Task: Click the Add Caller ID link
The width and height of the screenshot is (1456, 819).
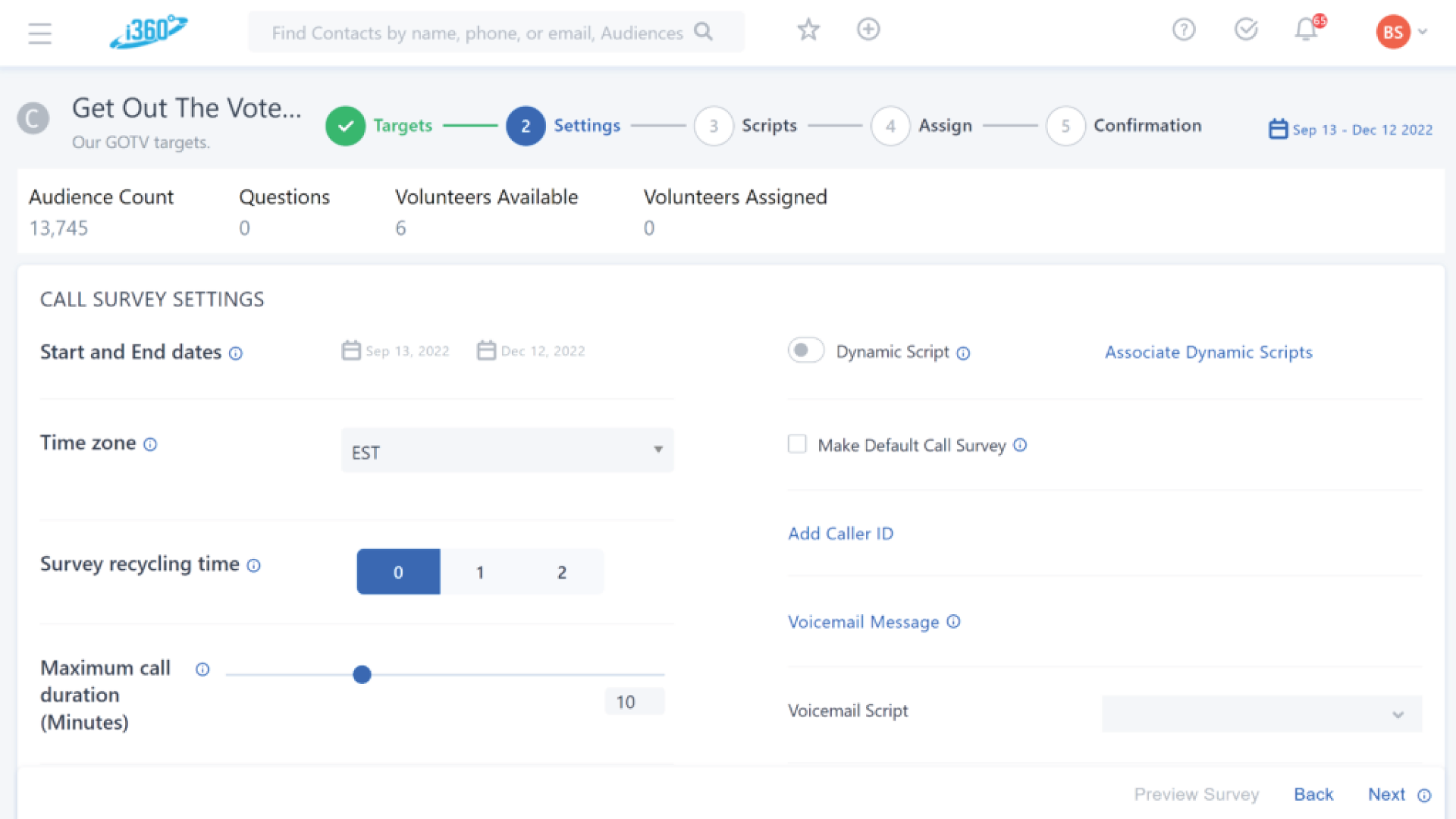Action: pyautogui.click(x=840, y=534)
